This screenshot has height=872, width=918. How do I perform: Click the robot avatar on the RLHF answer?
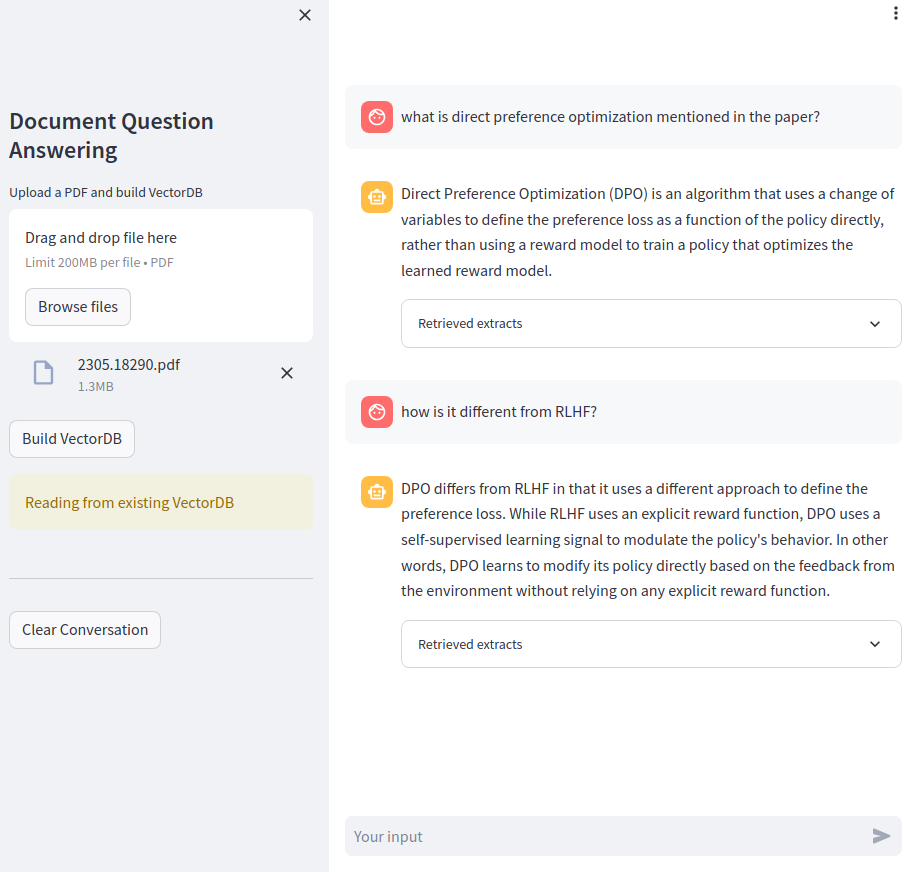pyautogui.click(x=377, y=492)
